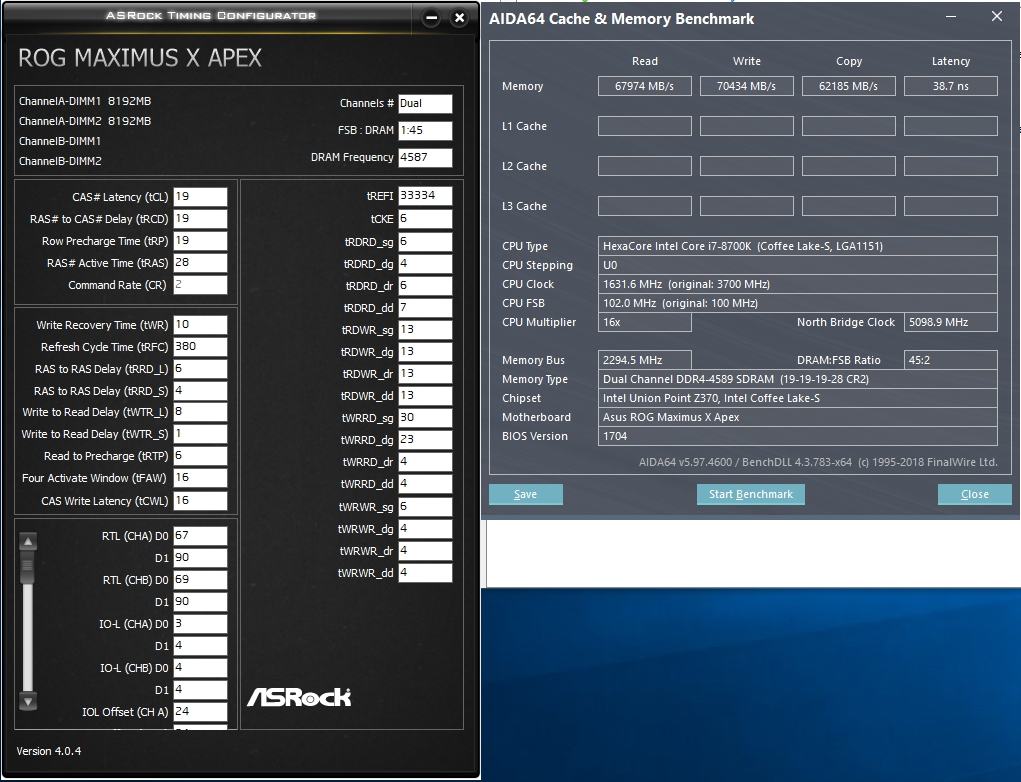The height and width of the screenshot is (782, 1021).
Task: Click the Memory Latency result 38.7 ns
Action: pos(951,86)
